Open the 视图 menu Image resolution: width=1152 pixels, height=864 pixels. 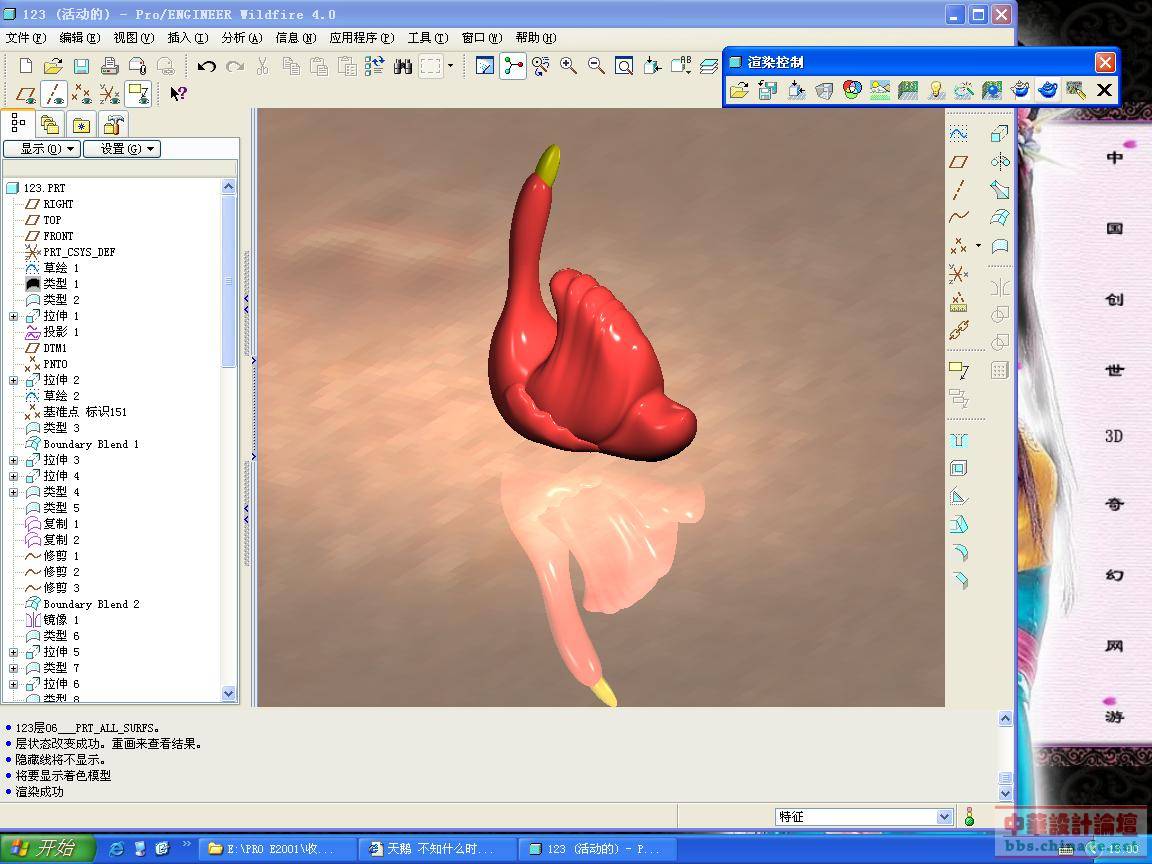pyautogui.click(x=134, y=38)
